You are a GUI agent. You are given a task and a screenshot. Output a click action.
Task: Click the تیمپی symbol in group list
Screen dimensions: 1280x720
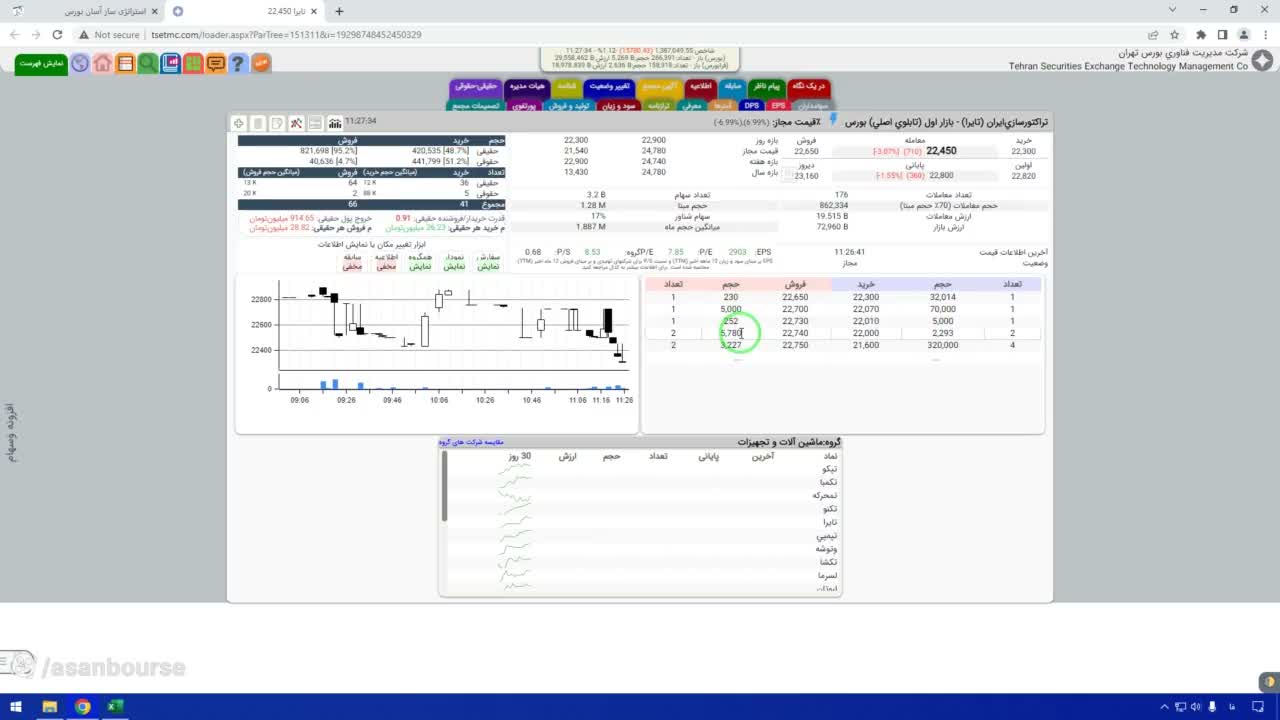pyautogui.click(x=828, y=536)
